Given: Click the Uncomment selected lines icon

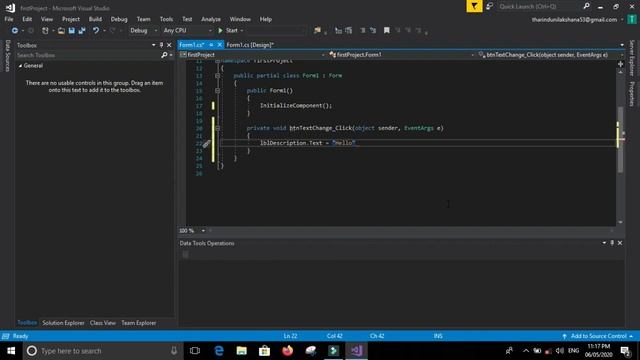Looking at the screenshot, I should coord(349,31).
